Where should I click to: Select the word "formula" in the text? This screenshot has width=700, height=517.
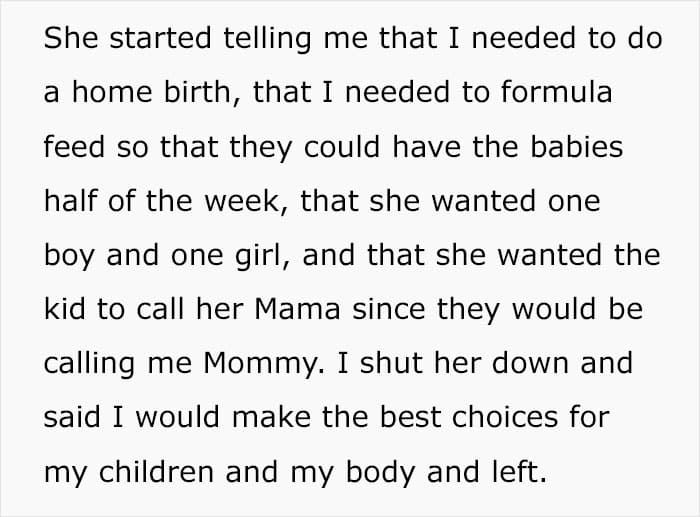(x=556, y=92)
